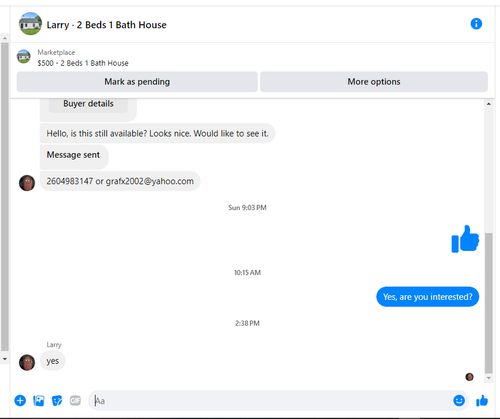Click the left page scrollbar up arrow
Image resolution: width=500 pixels, height=419 pixels.
click(x=5, y=38)
